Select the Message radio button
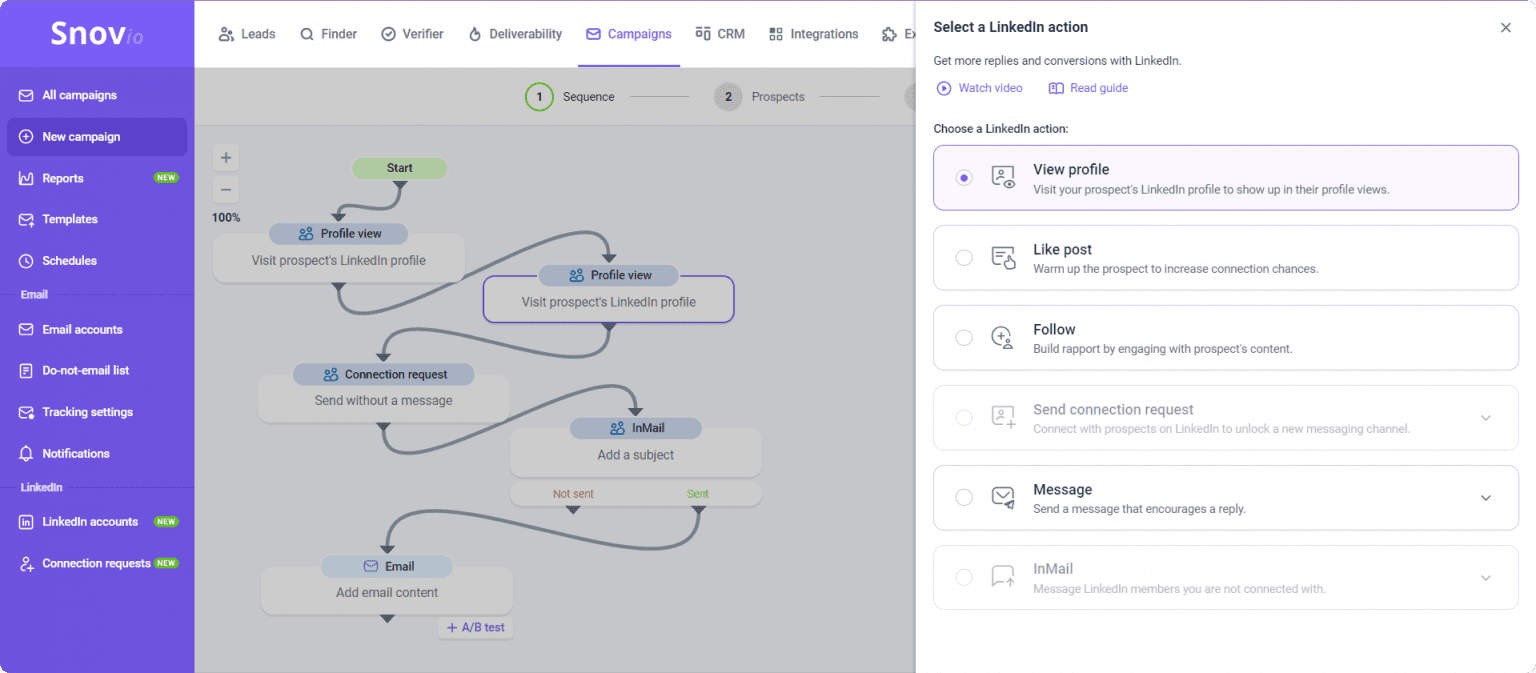1536x673 pixels. pos(964,497)
